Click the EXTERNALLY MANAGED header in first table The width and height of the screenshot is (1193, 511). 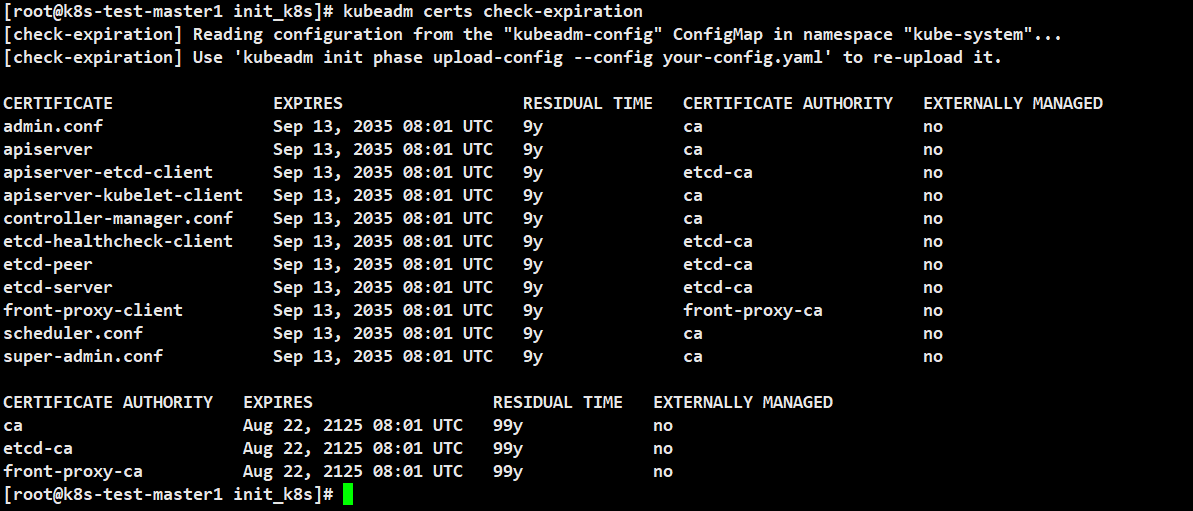(x=1013, y=103)
